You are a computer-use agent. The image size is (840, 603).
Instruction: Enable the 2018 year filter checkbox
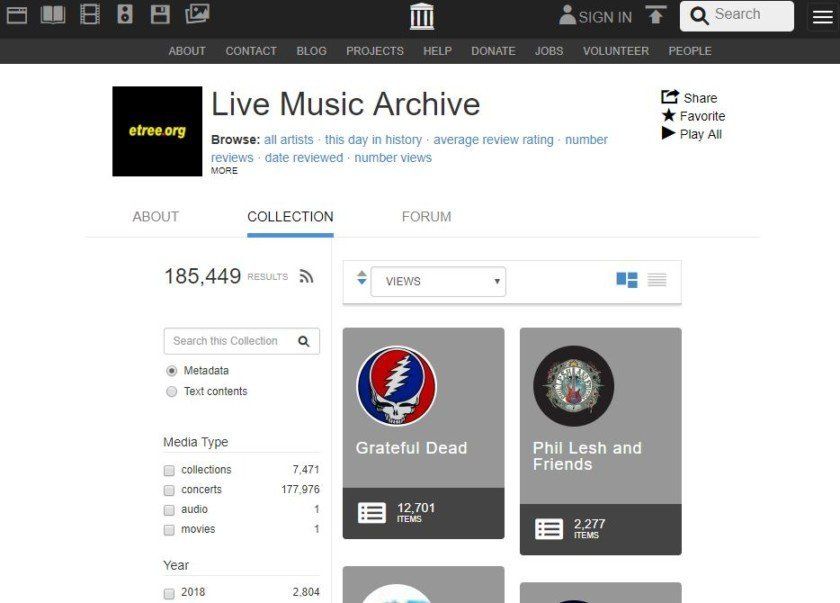(169, 592)
